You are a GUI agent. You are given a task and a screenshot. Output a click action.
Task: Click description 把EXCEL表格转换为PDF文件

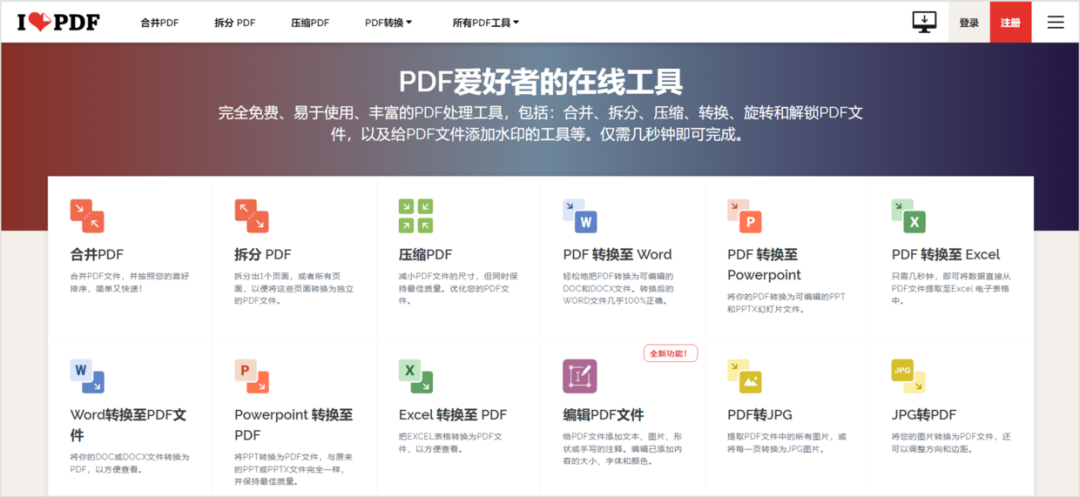(450, 443)
